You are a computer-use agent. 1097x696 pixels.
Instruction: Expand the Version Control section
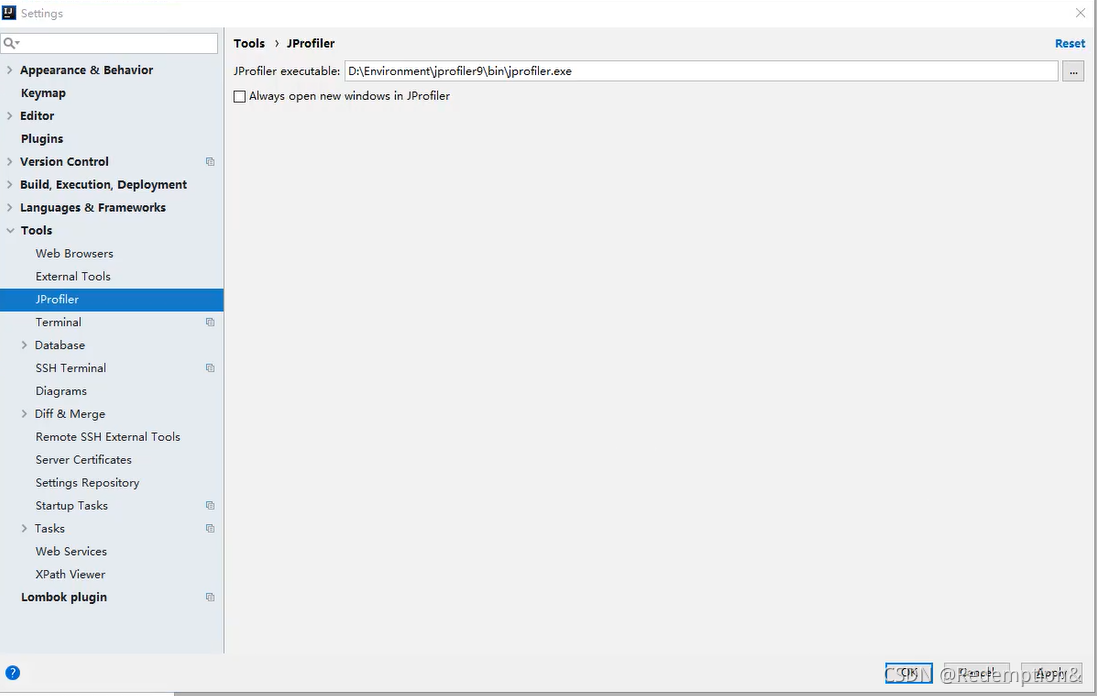coord(10,162)
